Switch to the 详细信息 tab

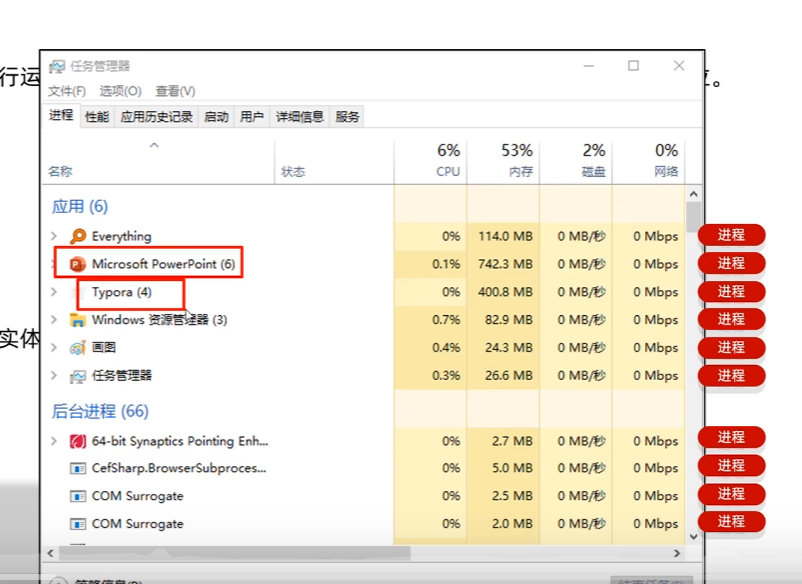(300, 117)
